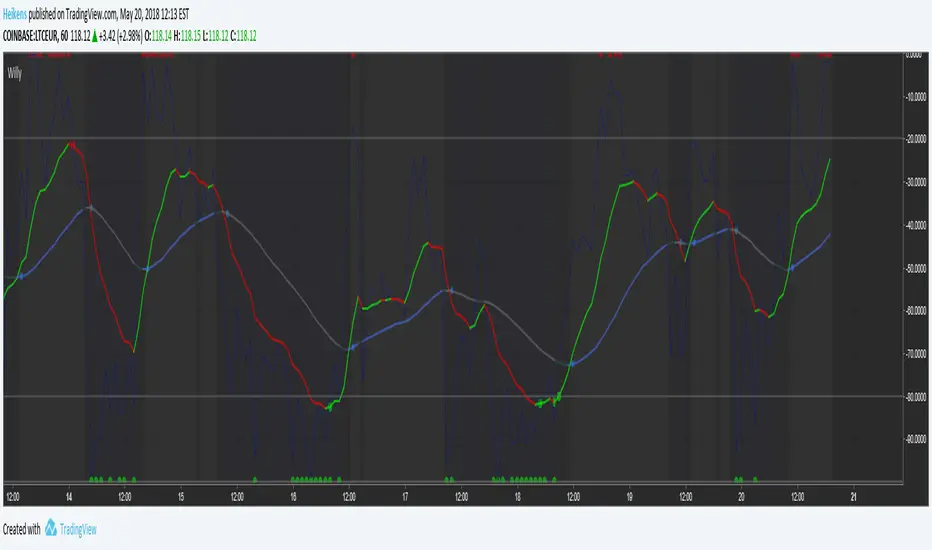Click the -40.0000 scale label
This screenshot has width=932, height=550.
pyautogui.click(x=915, y=225)
